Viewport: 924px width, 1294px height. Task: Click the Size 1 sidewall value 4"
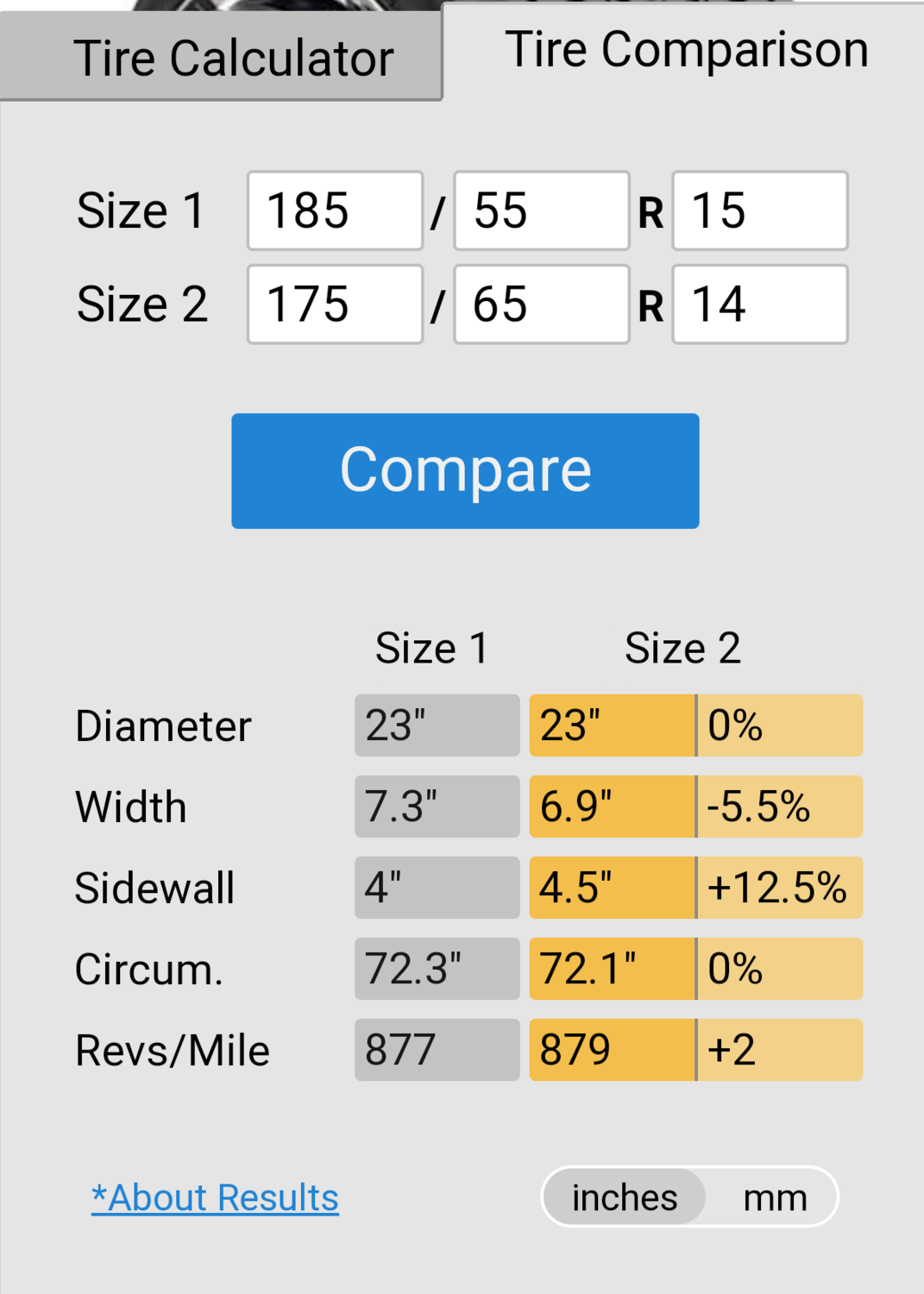(x=437, y=888)
